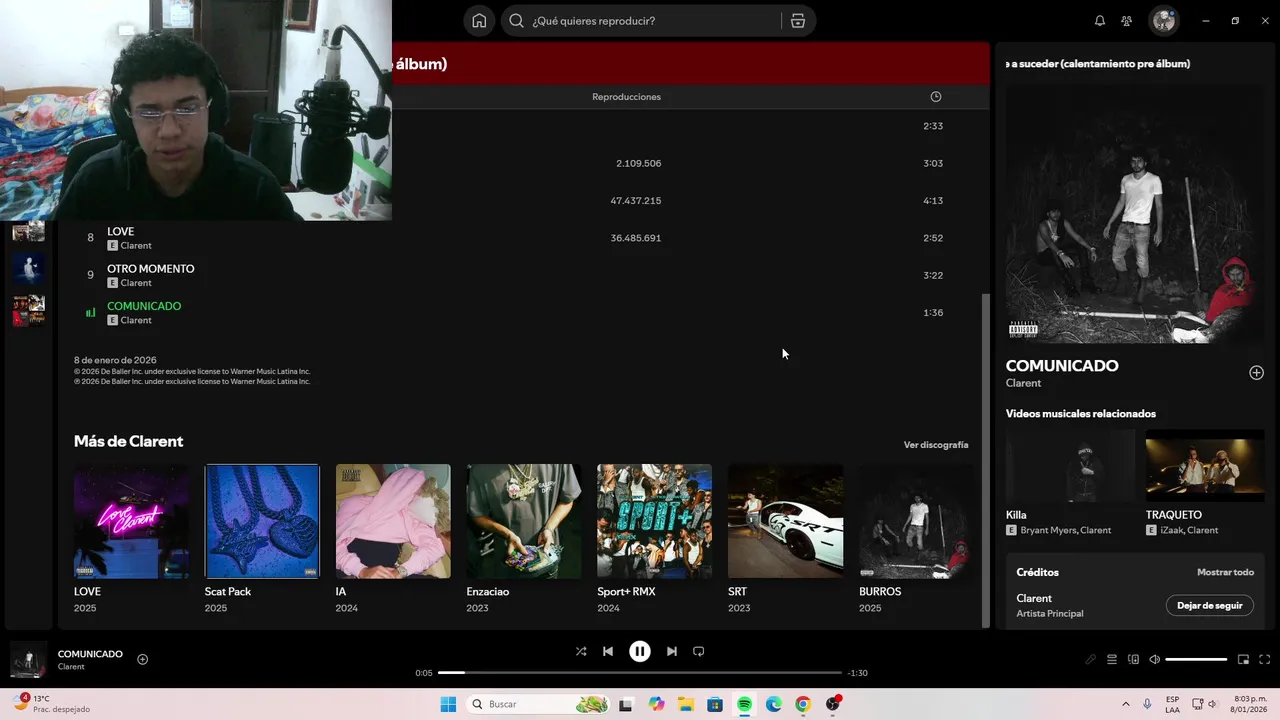Open the Friend Activity icon

[1127, 21]
